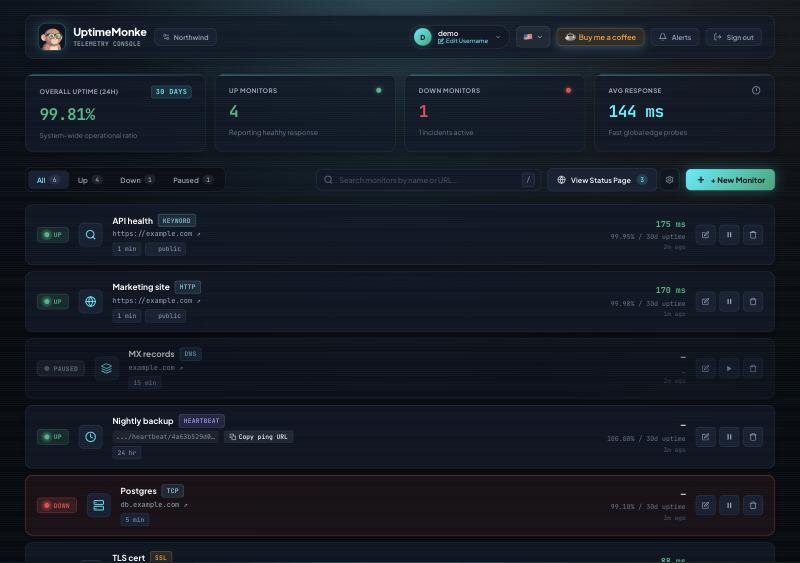This screenshot has height=563, width=800.
Task: Resume the paused MX records monitor
Action: point(729,369)
